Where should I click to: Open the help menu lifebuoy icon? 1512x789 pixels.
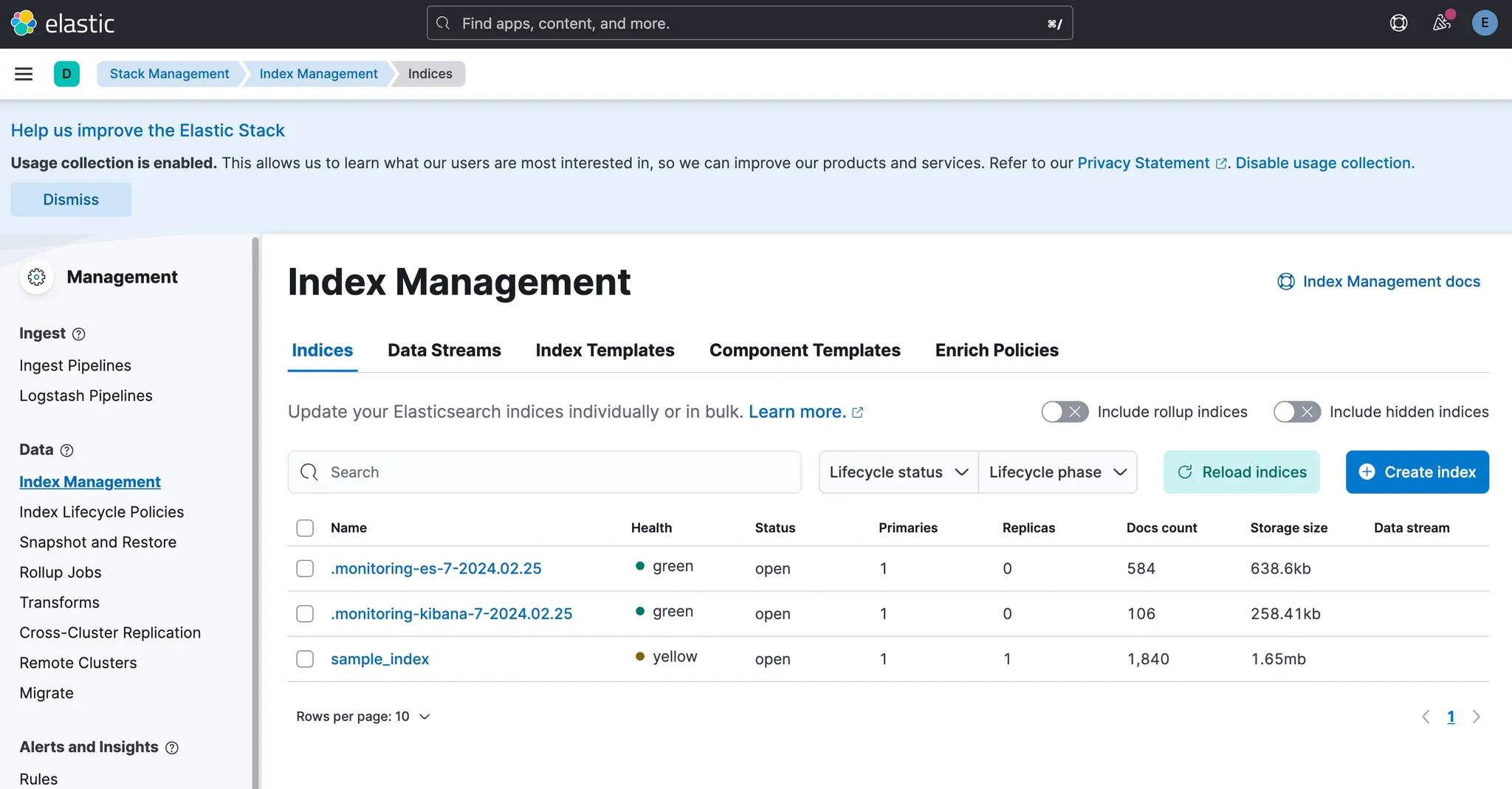pyautogui.click(x=1398, y=24)
